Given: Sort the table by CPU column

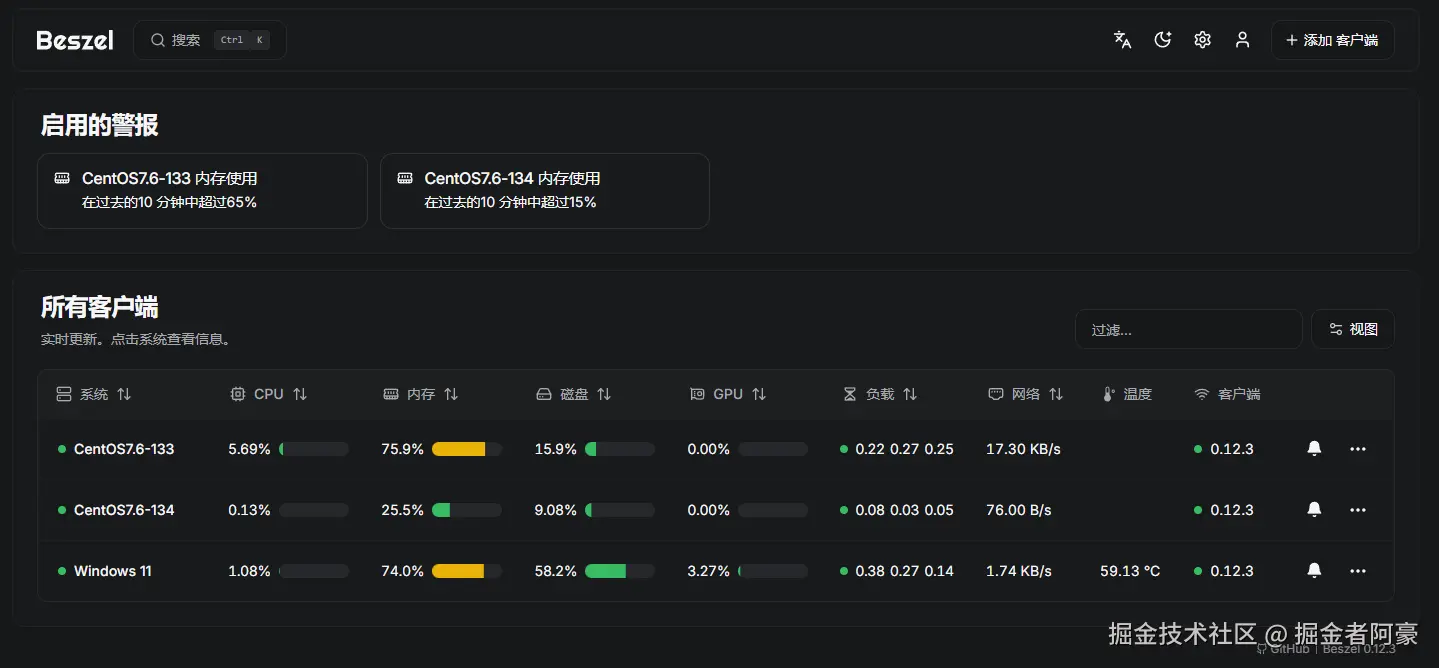Looking at the screenshot, I should 268,394.
